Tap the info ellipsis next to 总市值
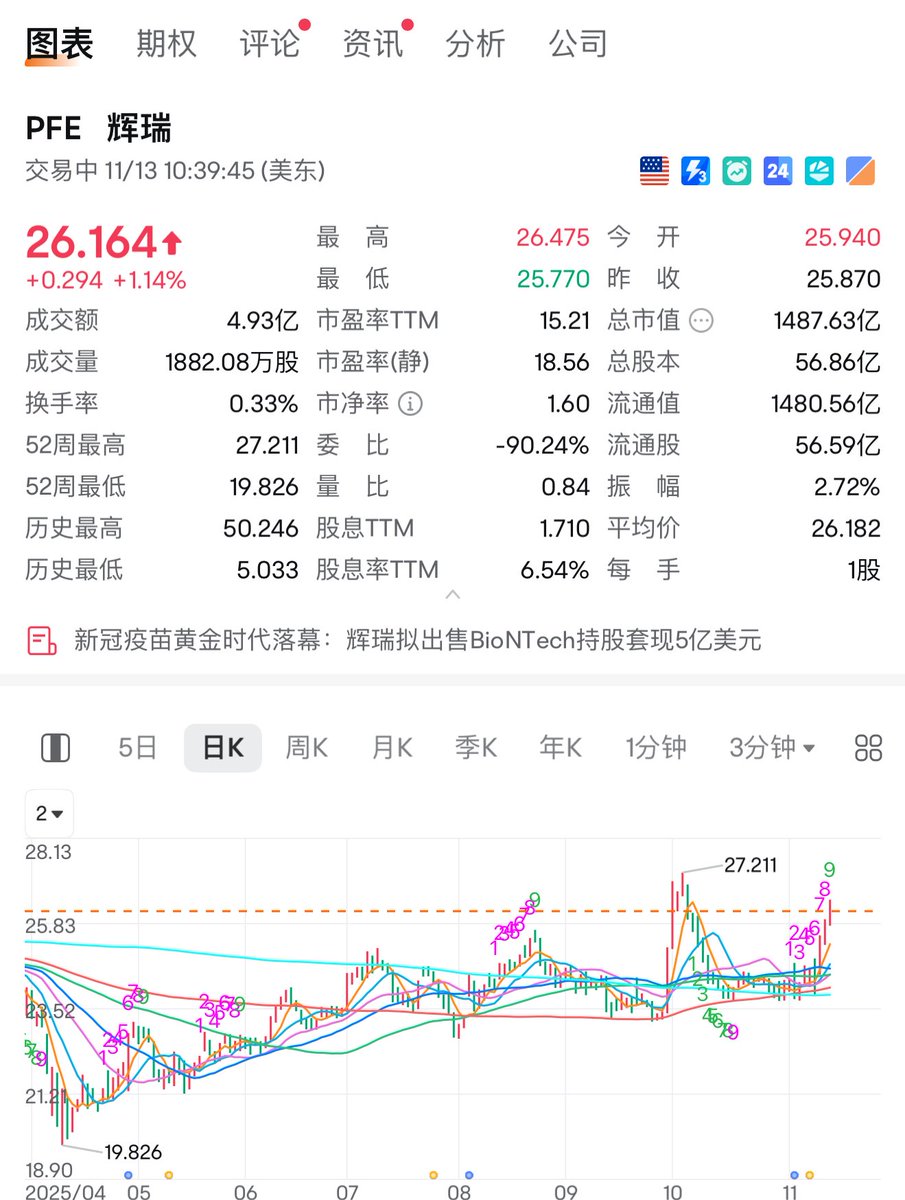The image size is (905, 1200). (702, 321)
